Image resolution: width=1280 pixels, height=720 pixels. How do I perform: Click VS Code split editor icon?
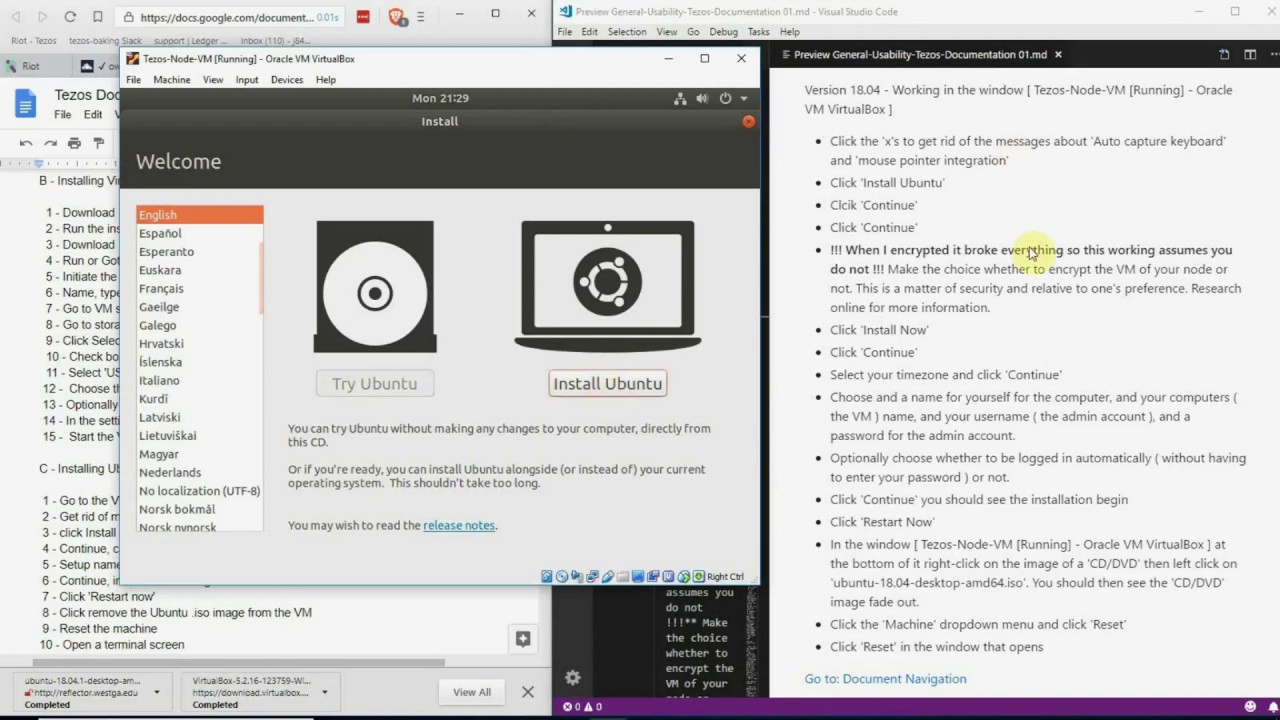tap(1249, 55)
